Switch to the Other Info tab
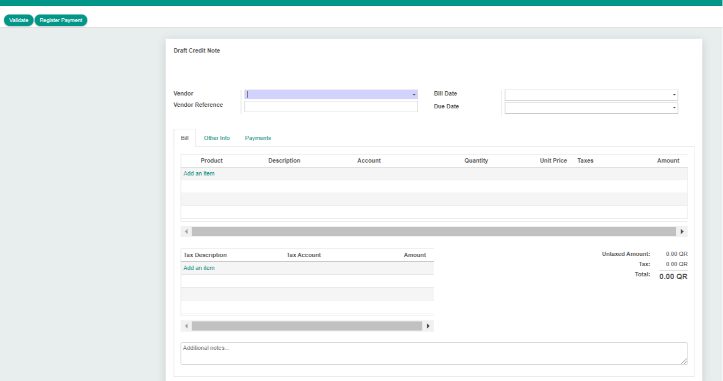The image size is (723, 381). 217,138
